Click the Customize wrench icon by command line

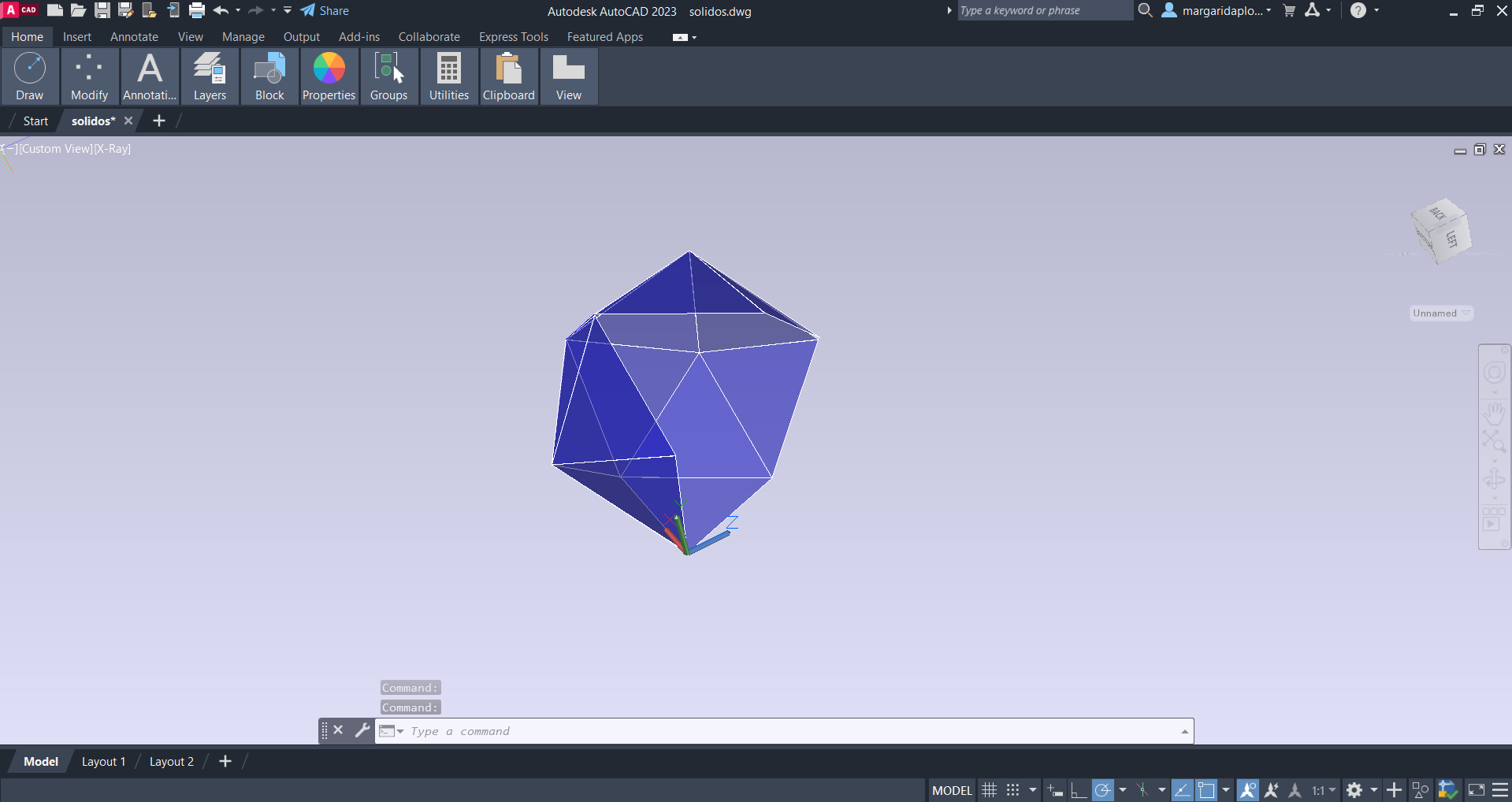(362, 730)
